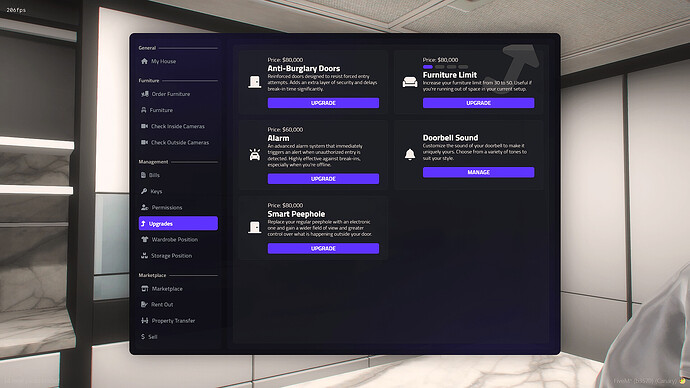The width and height of the screenshot is (690, 388).
Task: Open My House page
Action: [178, 61]
